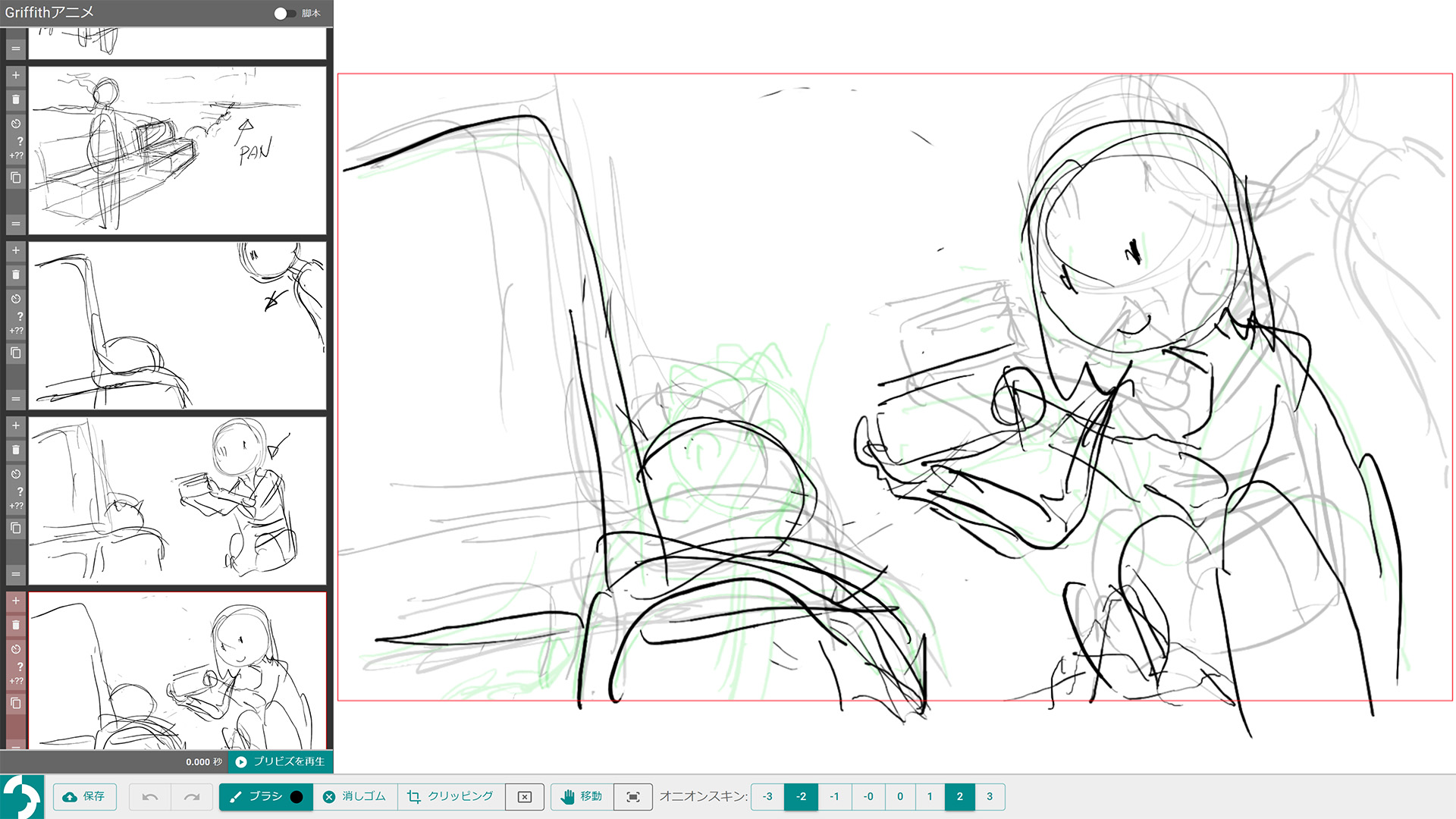Click the undo arrow button

point(149,796)
